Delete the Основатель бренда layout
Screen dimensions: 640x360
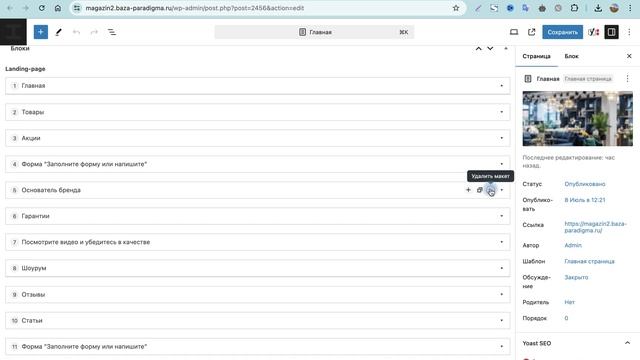tap(491, 190)
